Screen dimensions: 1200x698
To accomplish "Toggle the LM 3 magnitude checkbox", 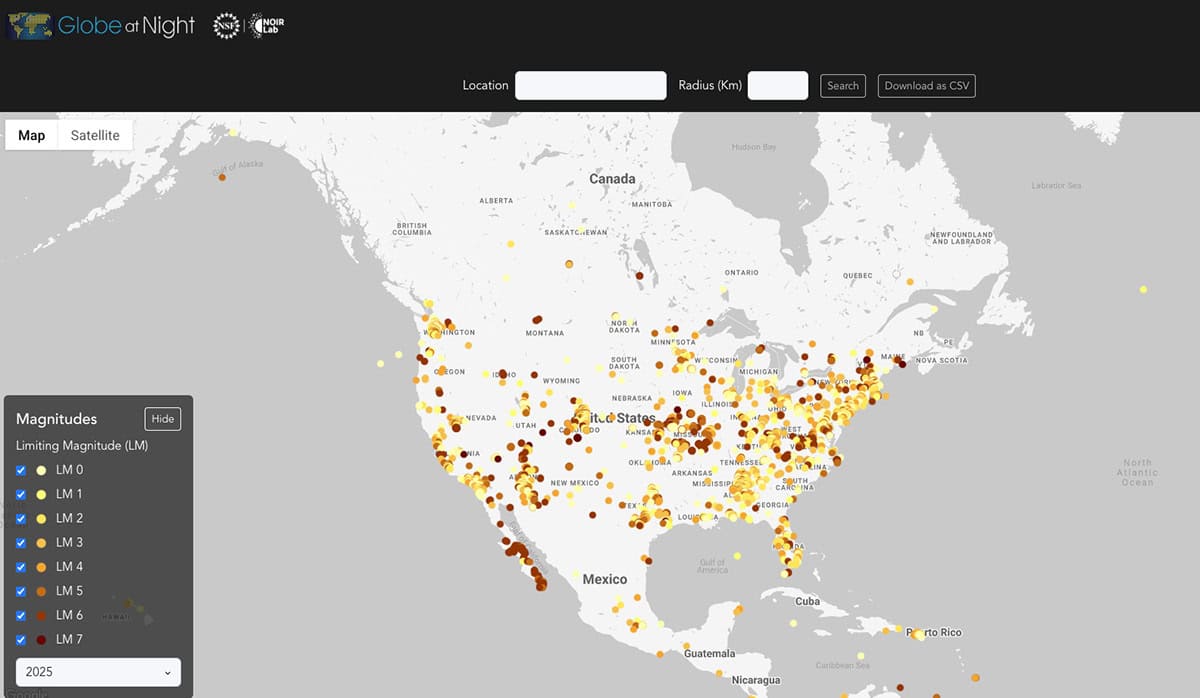I will [x=21, y=543].
